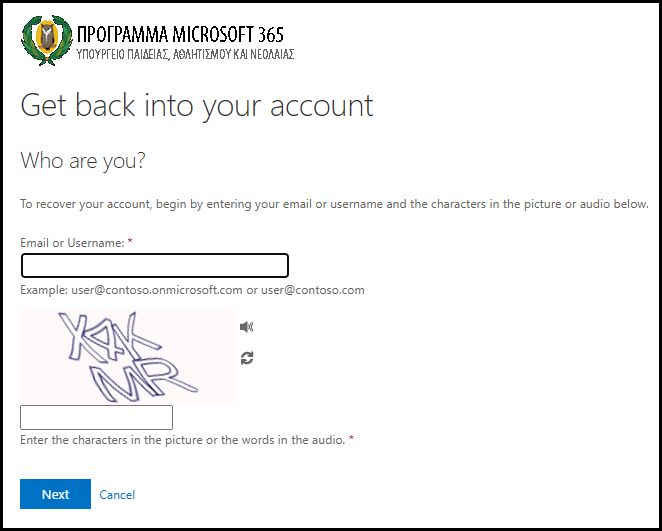Click the Cancel link
Viewport: 662px width, 531px height.
117,495
